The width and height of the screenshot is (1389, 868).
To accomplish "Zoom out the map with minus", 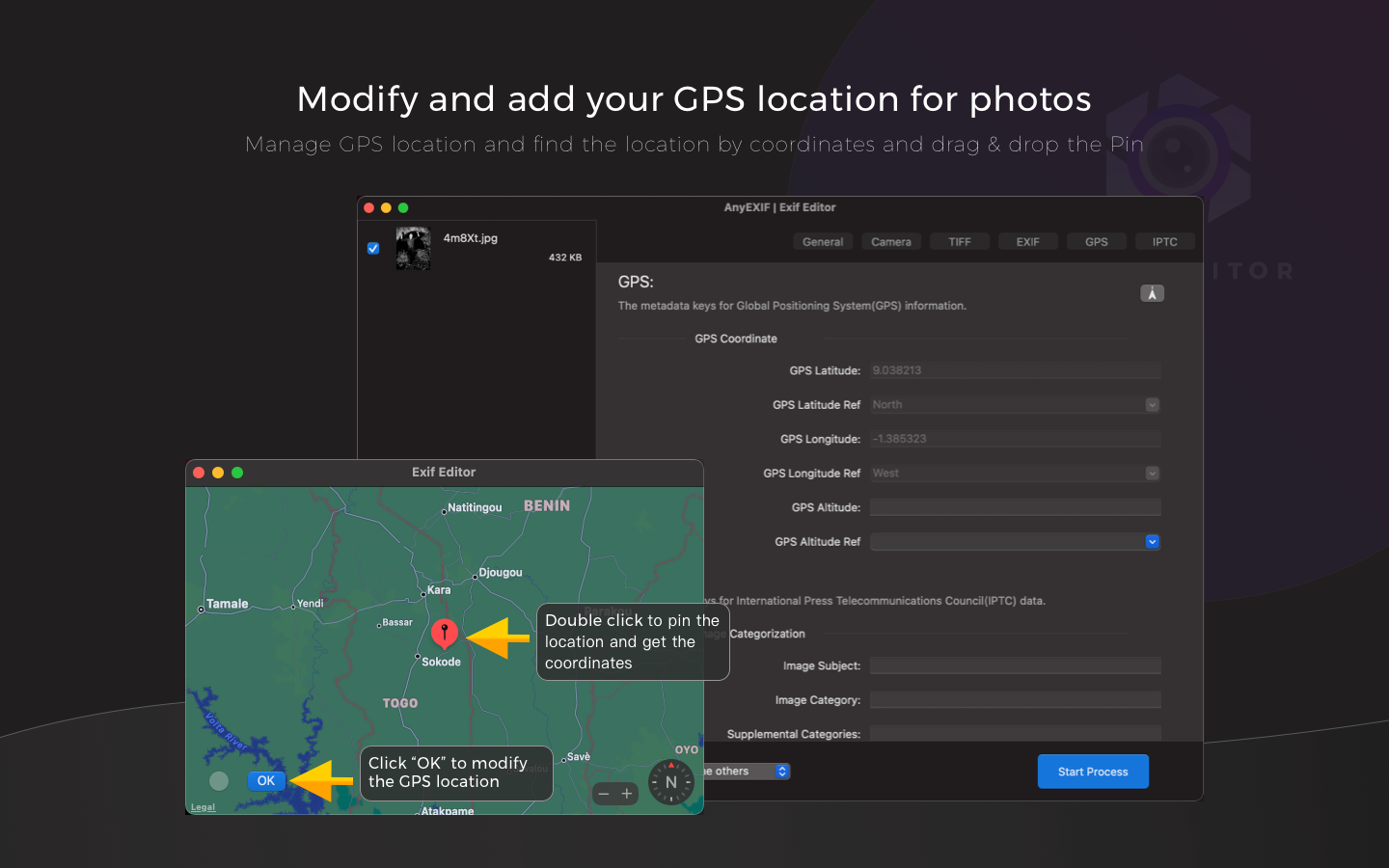I will coord(604,794).
